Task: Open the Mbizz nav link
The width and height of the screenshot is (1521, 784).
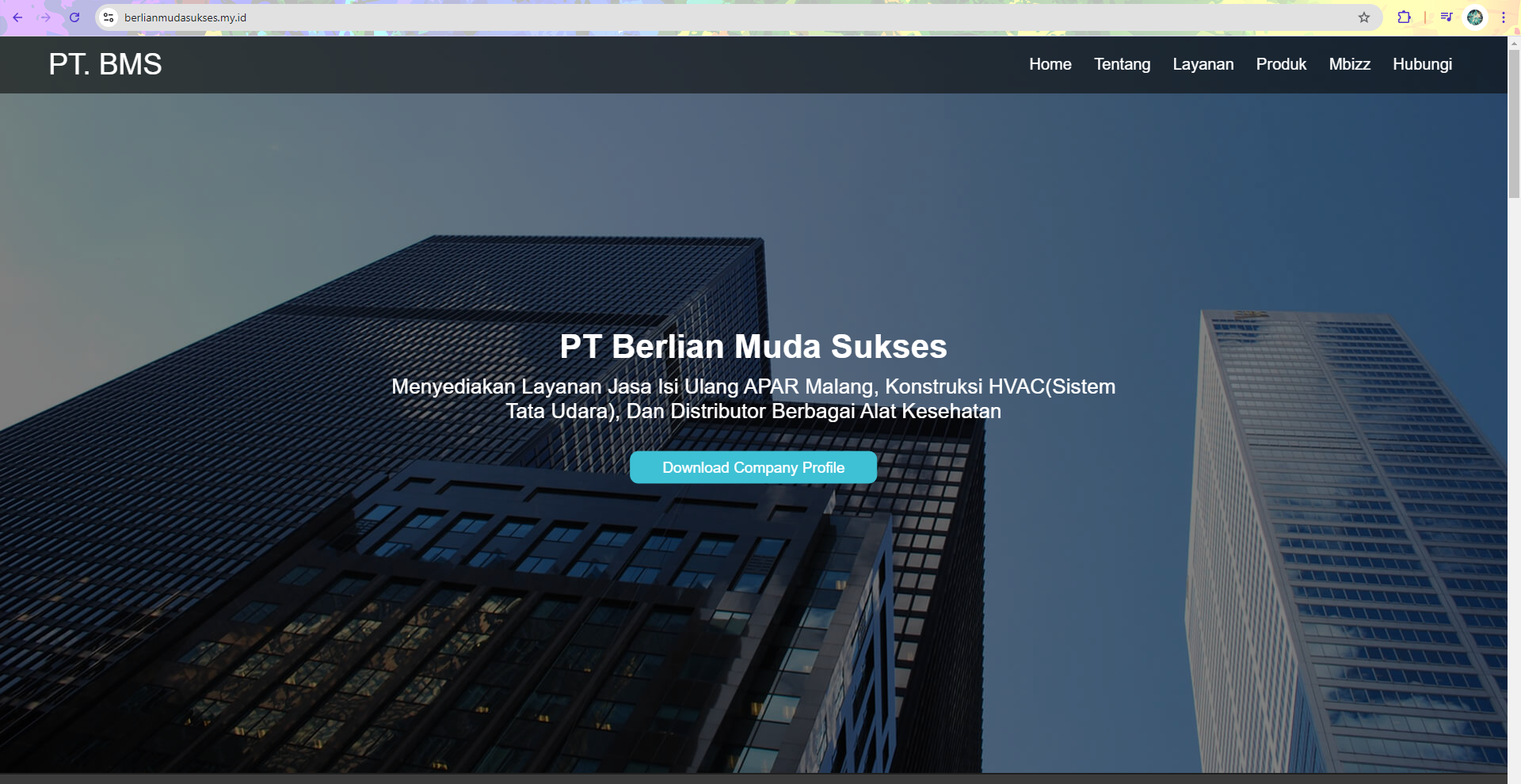Action: coord(1349,64)
